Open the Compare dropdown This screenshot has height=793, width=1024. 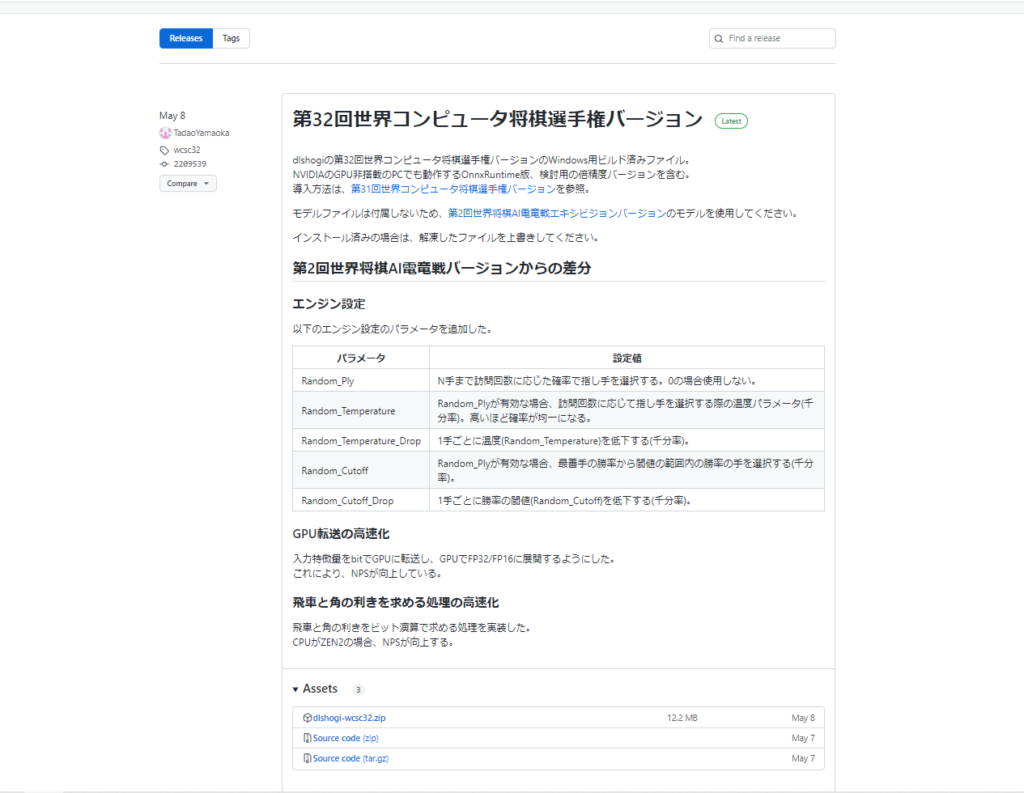click(187, 184)
